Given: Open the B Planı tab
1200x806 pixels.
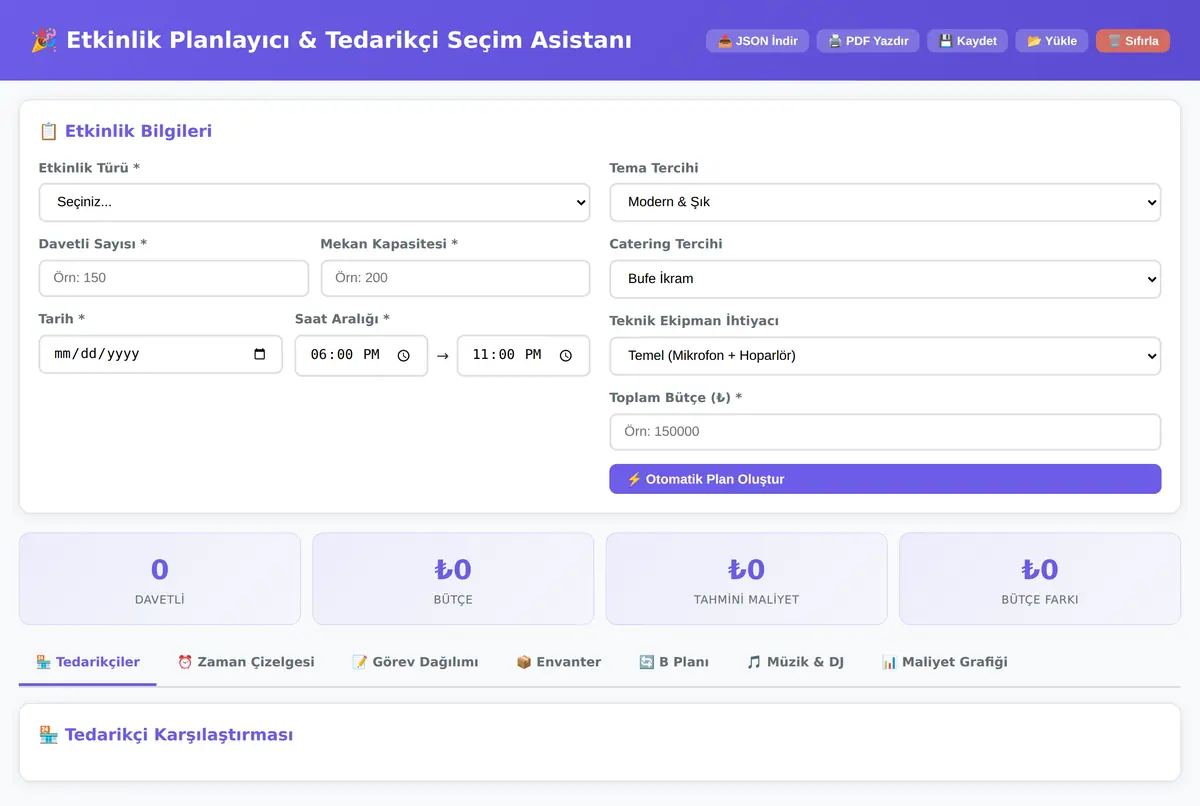Looking at the screenshot, I should coord(674,662).
